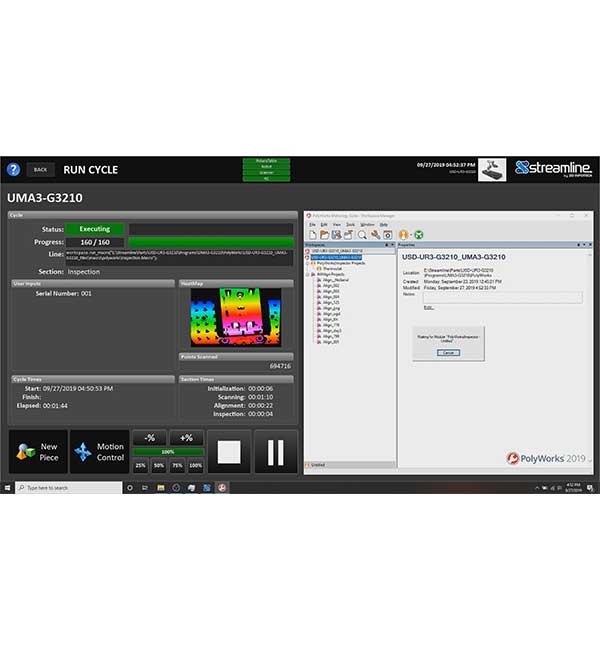Click the New workspace icon in PolyWorks toolbar
Viewport: 600px width, 650px height.
coord(312,234)
